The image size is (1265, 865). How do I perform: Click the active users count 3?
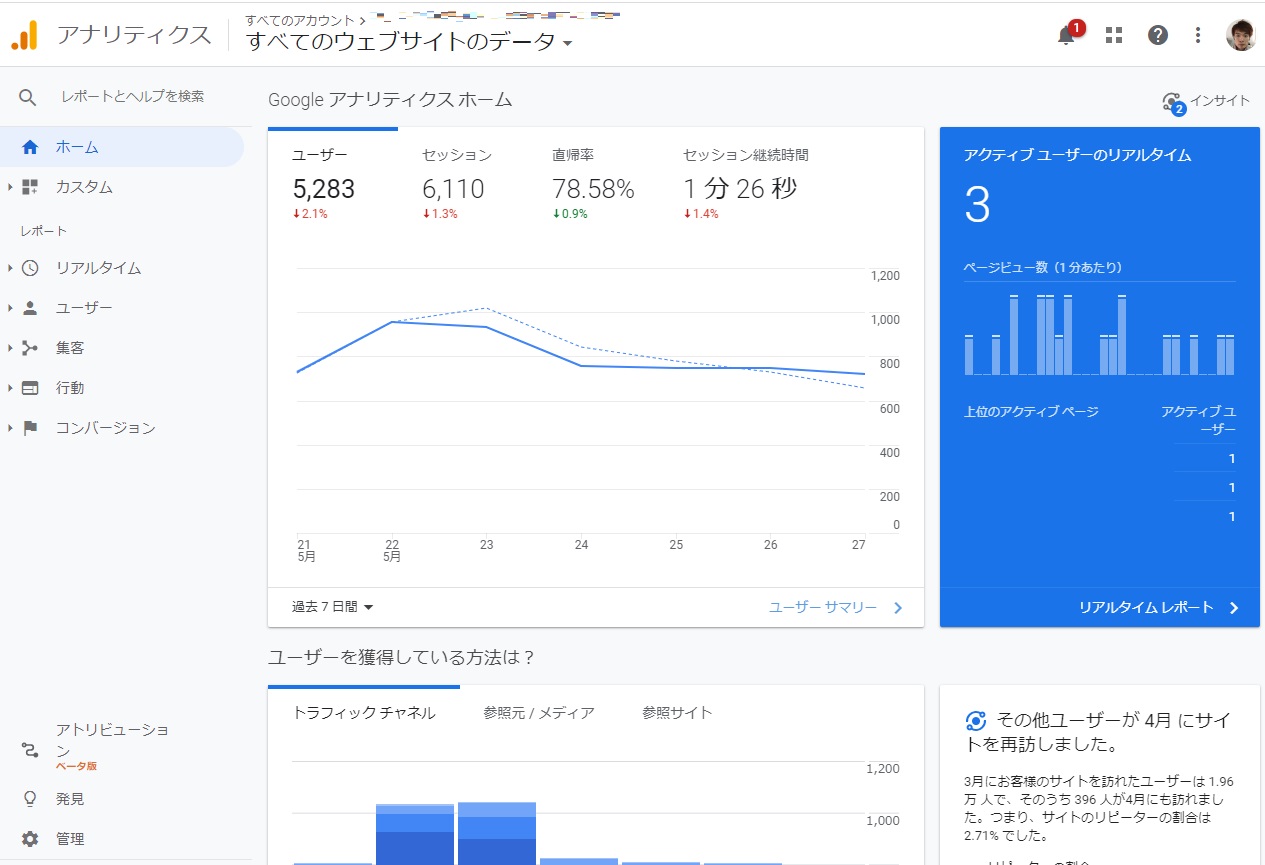977,205
